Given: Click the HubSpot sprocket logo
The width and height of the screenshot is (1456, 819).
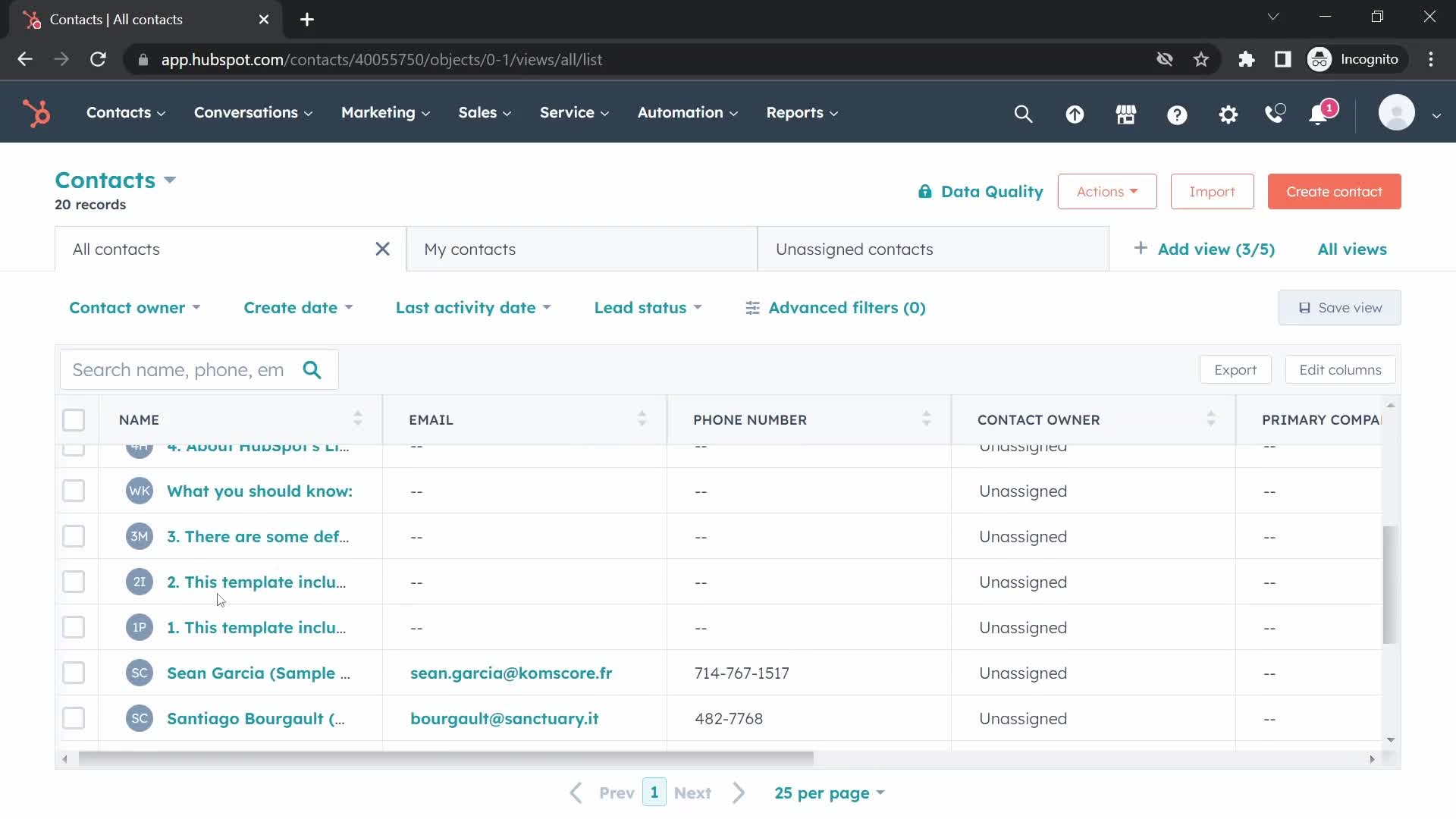Looking at the screenshot, I should point(36,113).
